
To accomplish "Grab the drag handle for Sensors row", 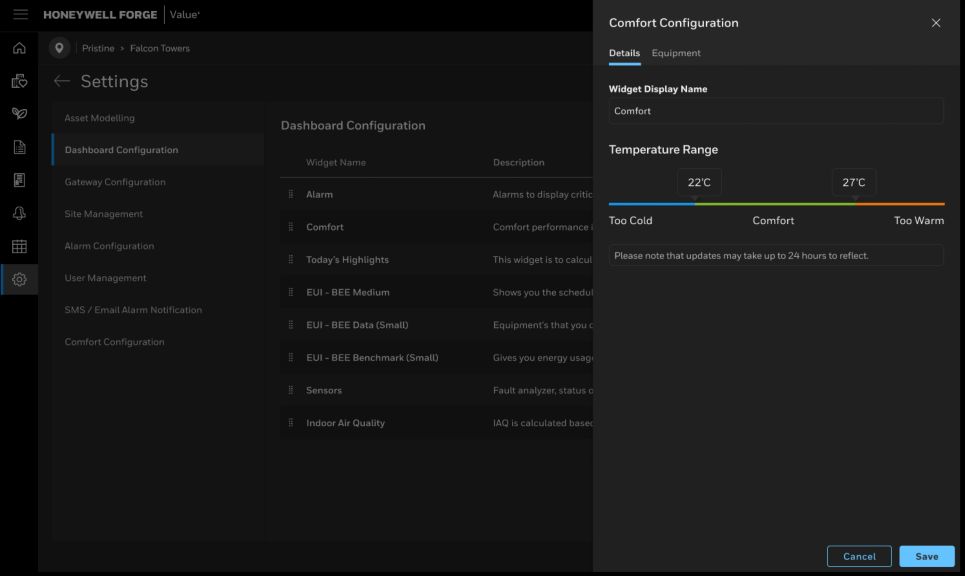I will [x=290, y=390].
